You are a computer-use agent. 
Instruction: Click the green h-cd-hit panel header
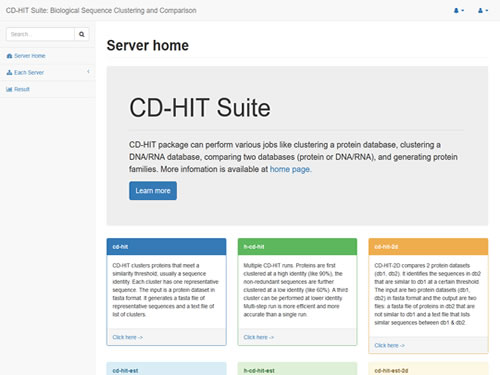tap(297, 247)
